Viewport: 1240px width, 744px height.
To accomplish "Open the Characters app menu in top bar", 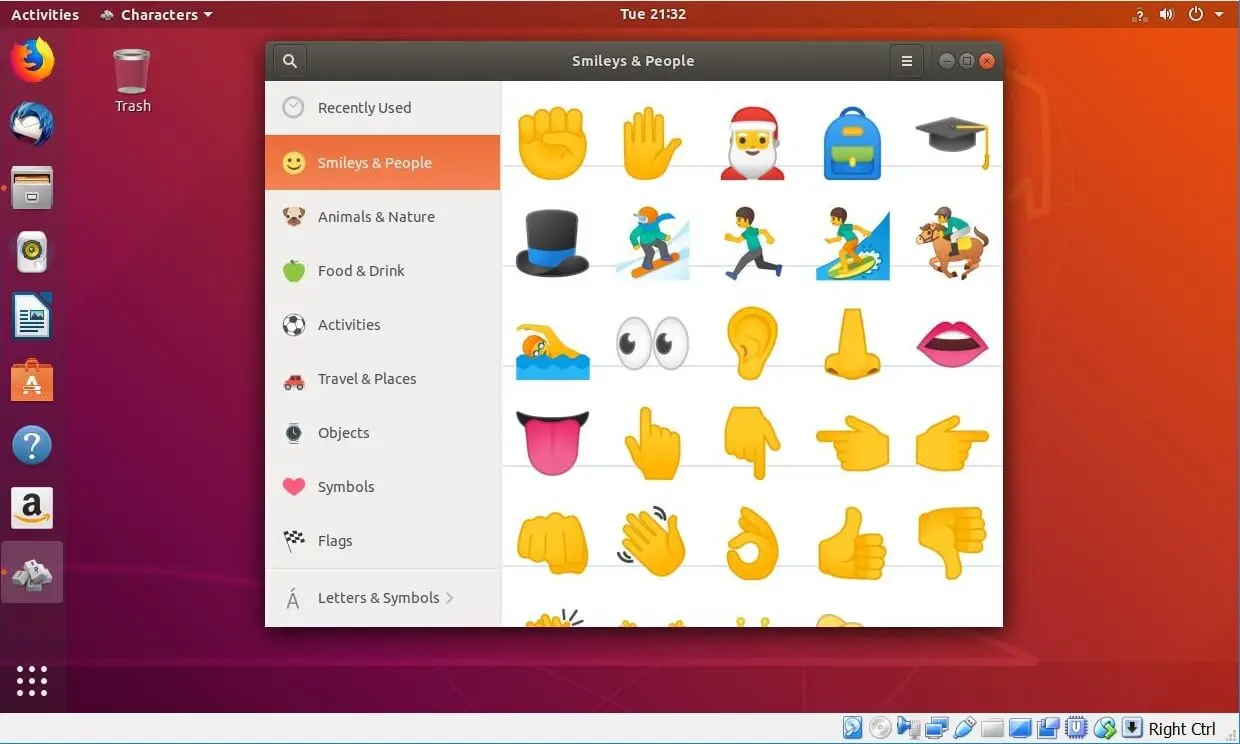I will coord(157,14).
